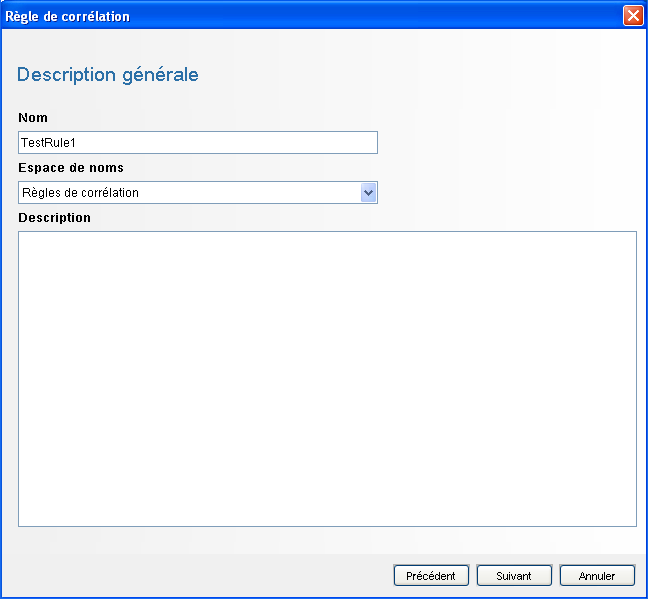
Task: Click the Nom field containing TestRule1
Action: pos(198,143)
